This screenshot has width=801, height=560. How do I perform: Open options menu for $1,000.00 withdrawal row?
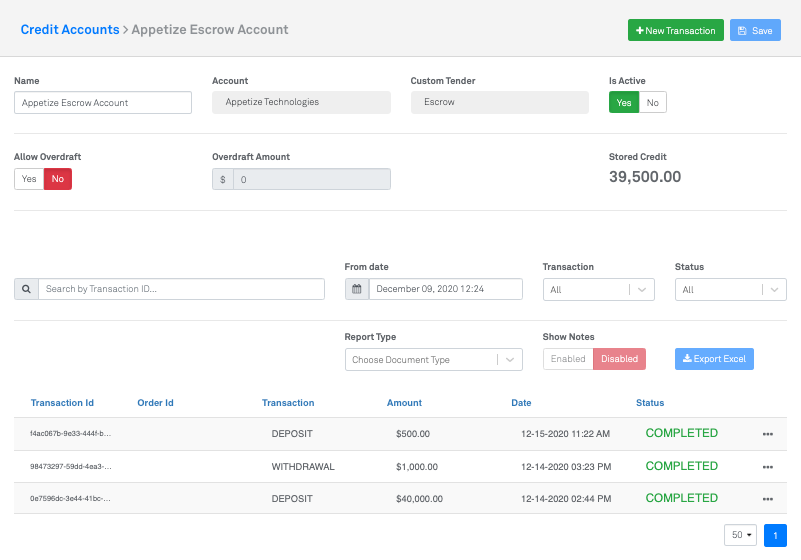click(x=767, y=467)
